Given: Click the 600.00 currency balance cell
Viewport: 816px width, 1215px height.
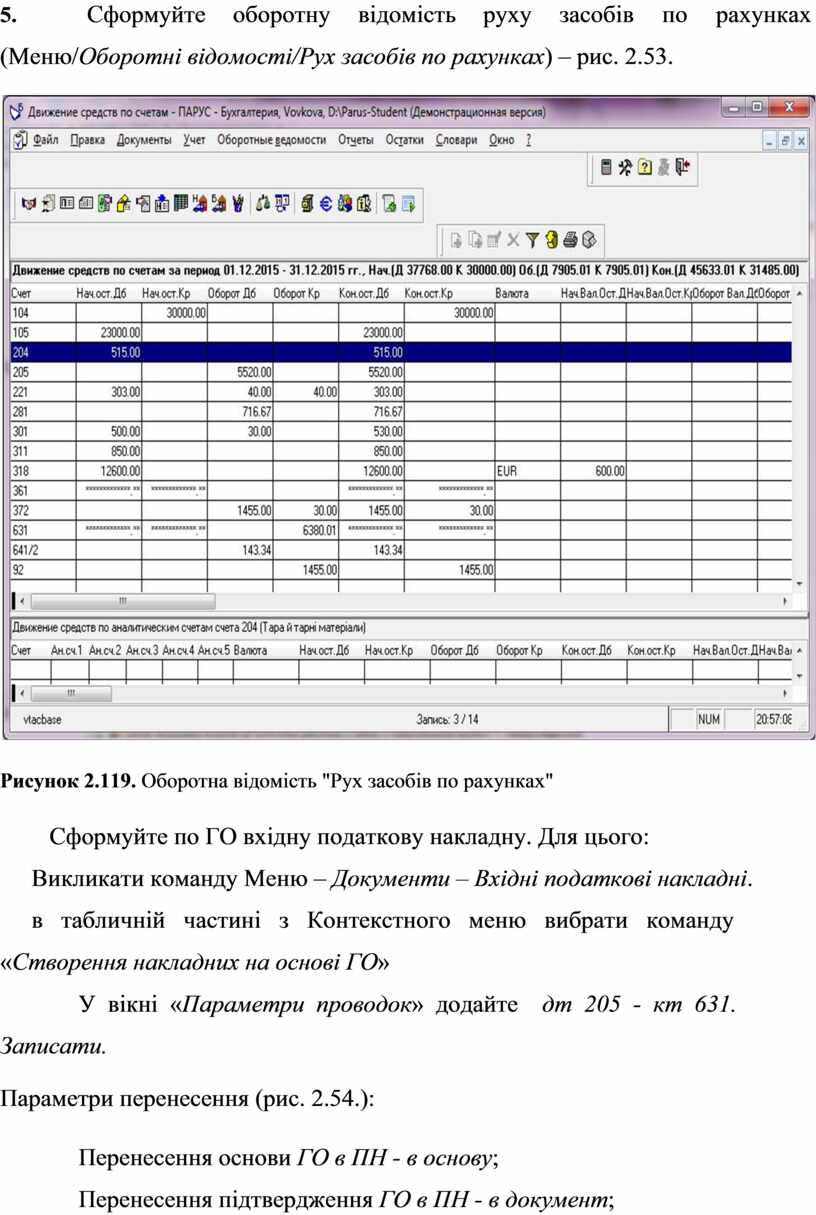Looking at the screenshot, I should coord(593,471).
